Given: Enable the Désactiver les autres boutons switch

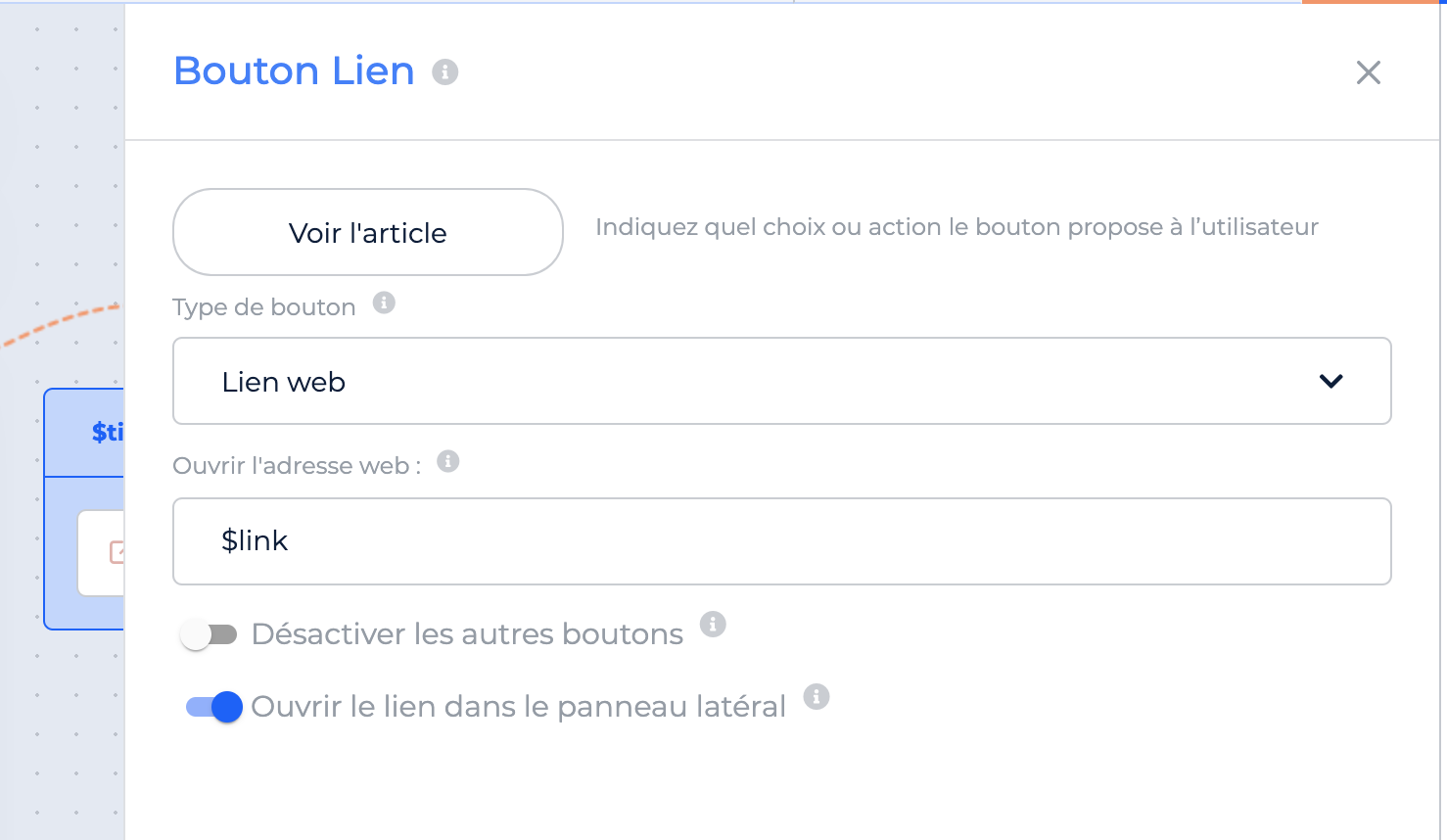Looking at the screenshot, I should tap(210, 634).
